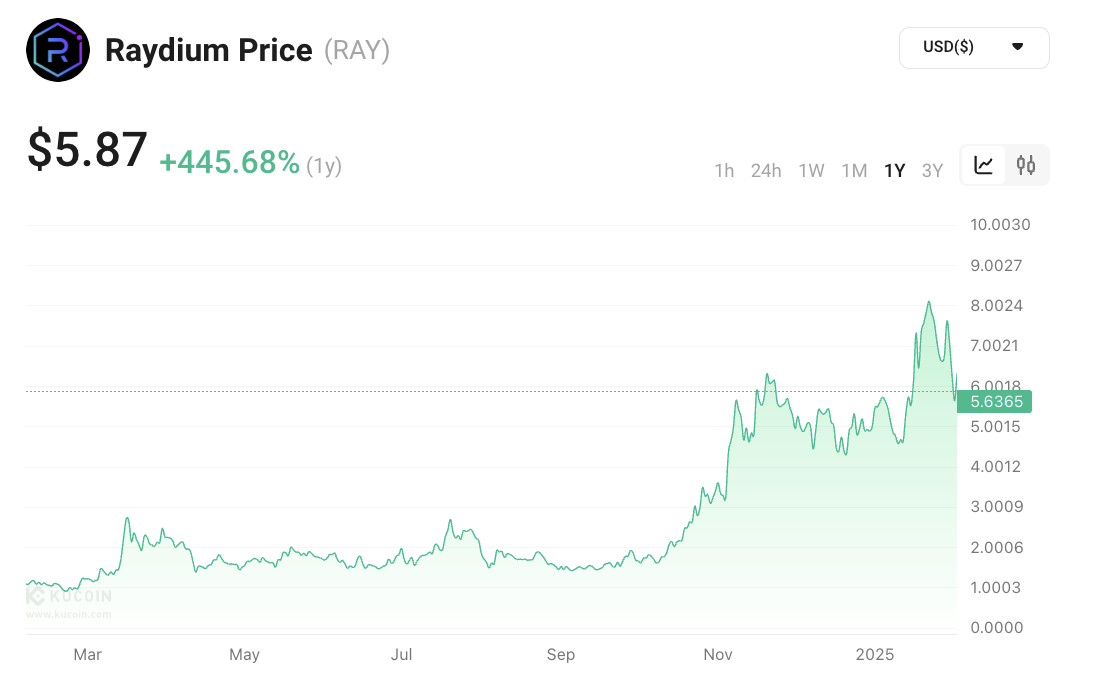The width and height of the screenshot is (1094, 684).
Task: Switch to candlestick chart view
Action: 1026,165
